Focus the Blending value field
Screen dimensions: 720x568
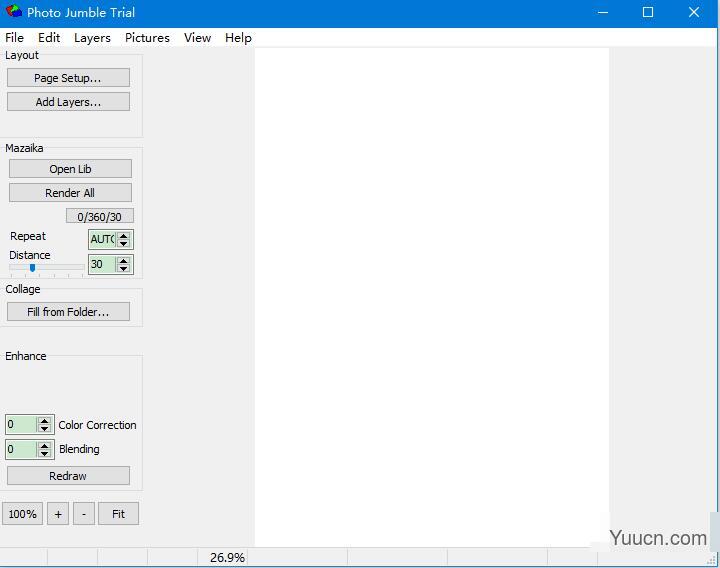pyautogui.click(x=22, y=449)
